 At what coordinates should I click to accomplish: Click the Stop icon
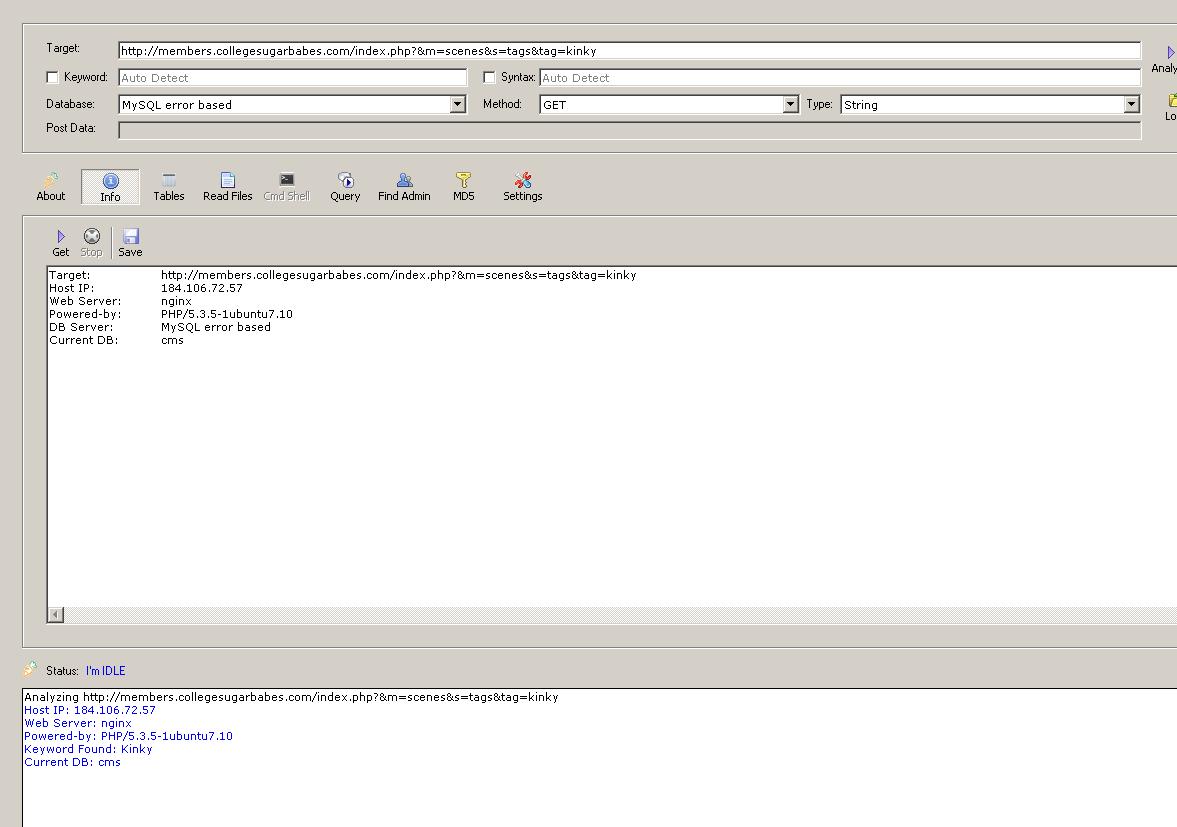92,236
